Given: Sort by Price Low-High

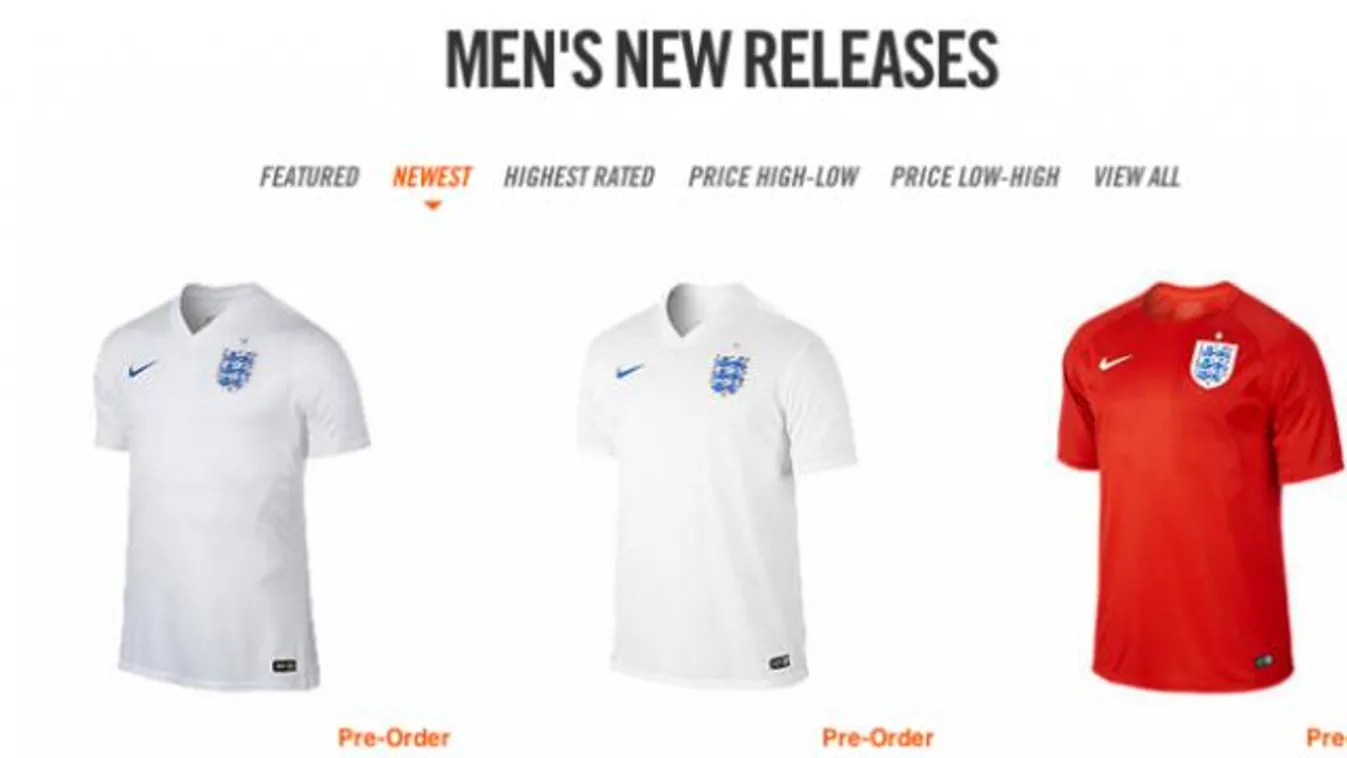Looking at the screenshot, I should (975, 177).
